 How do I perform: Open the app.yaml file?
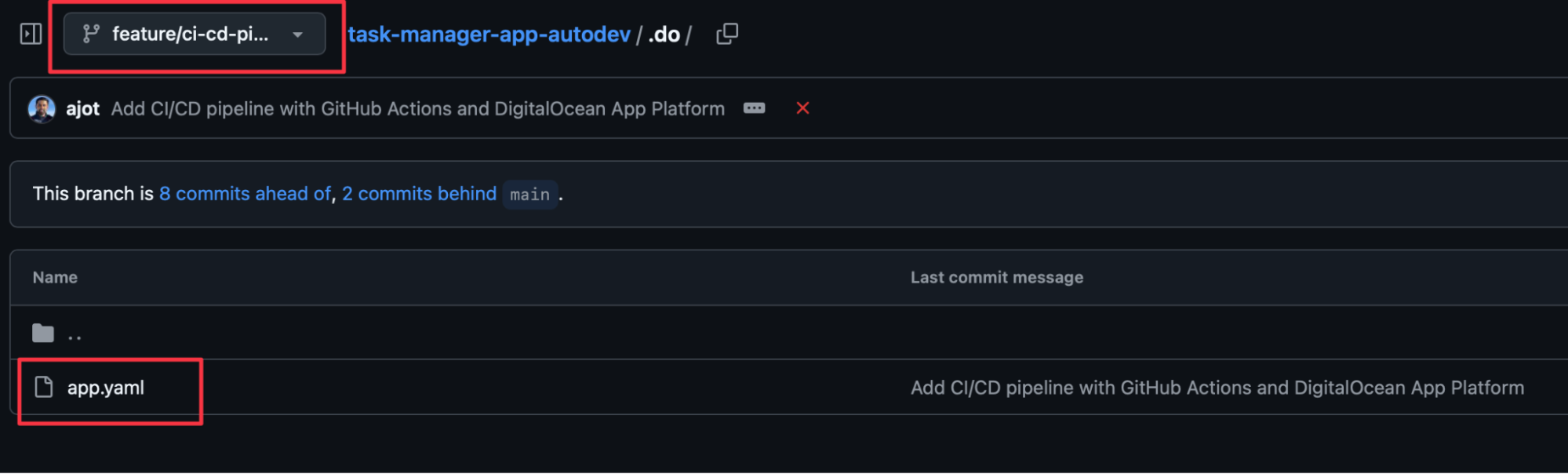pos(106,388)
